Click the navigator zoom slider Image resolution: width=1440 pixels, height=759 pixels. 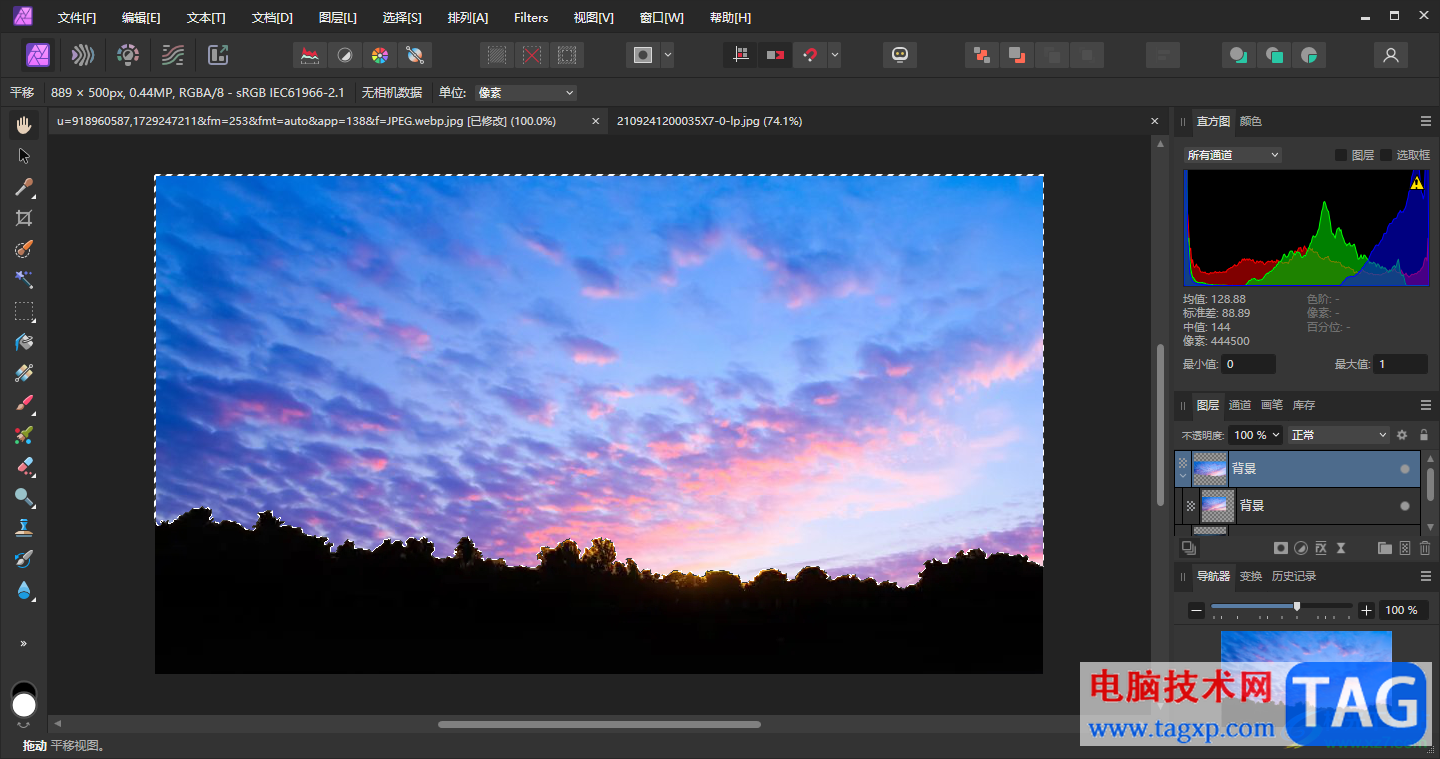pos(1297,607)
